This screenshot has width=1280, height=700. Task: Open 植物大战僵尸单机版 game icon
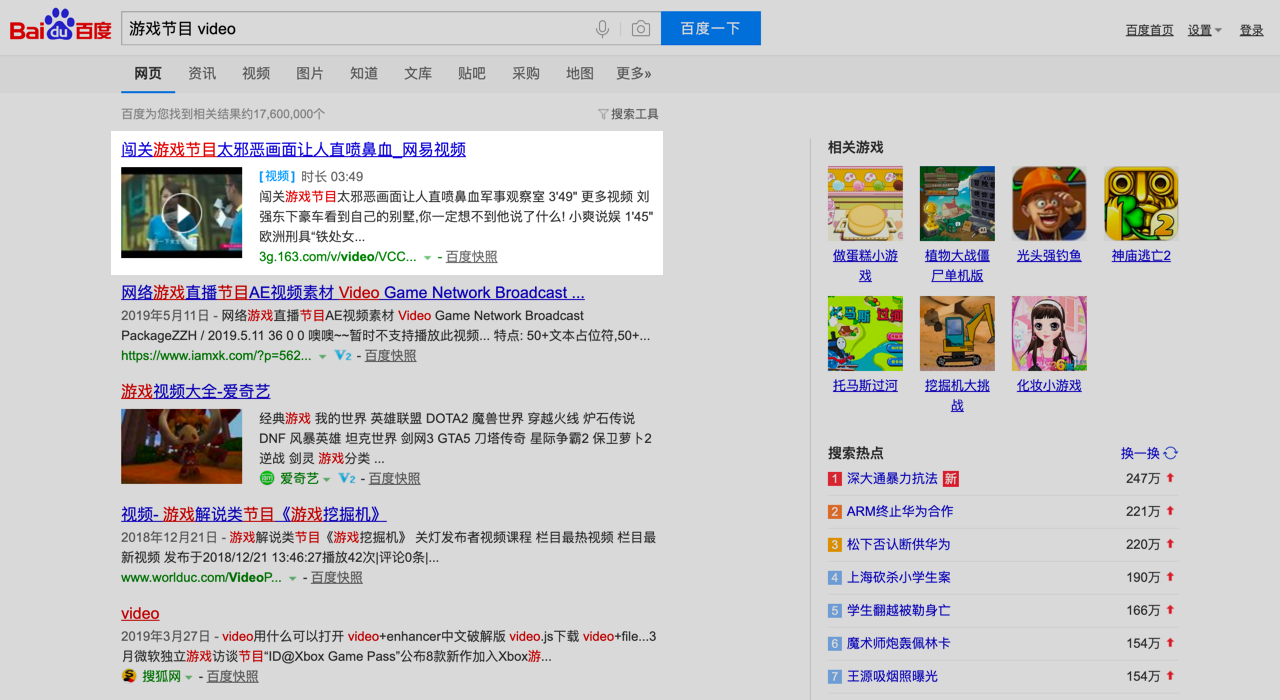click(957, 203)
